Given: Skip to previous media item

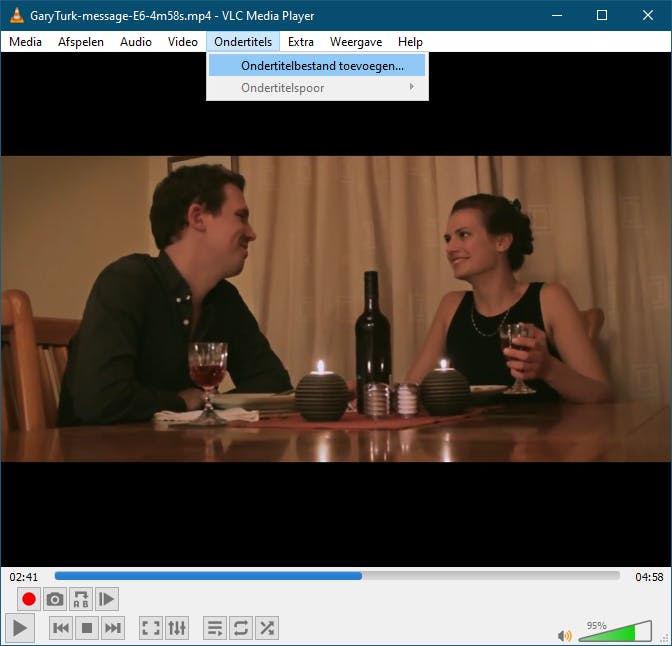Looking at the screenshot, I should tap(61, 628).
